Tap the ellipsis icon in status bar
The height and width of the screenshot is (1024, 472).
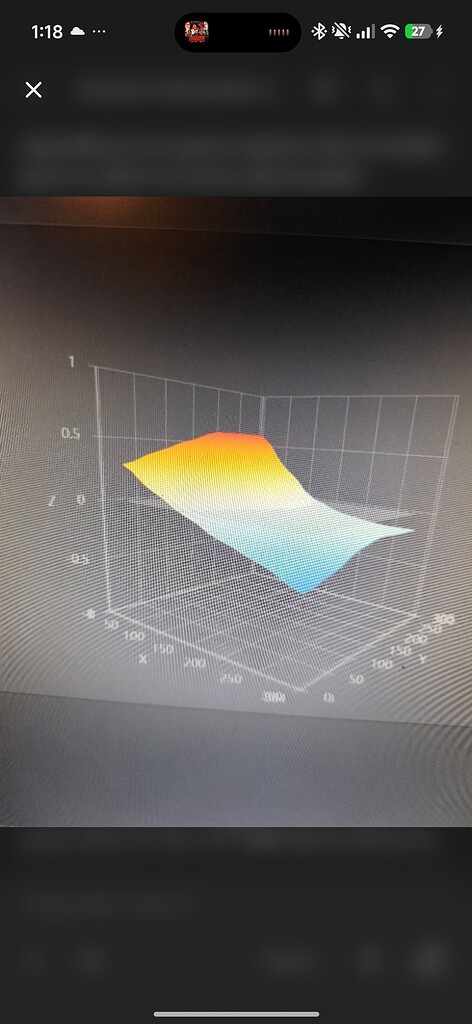point(99,31)
